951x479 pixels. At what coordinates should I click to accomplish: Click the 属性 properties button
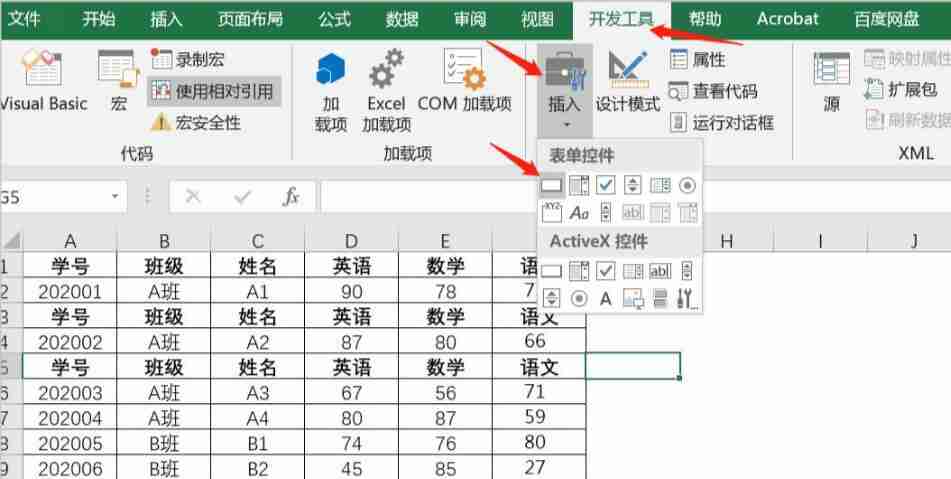697,59
